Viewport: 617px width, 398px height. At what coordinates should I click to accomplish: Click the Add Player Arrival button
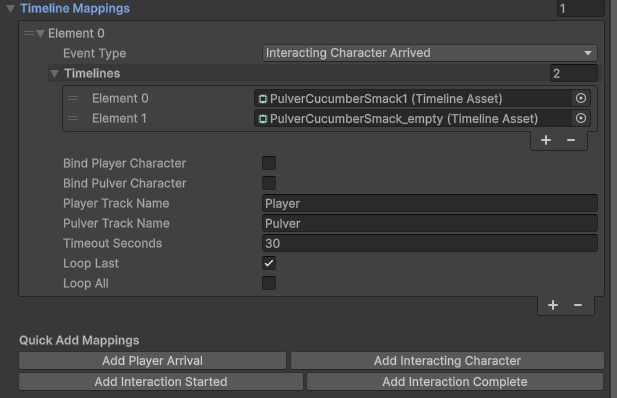(x=152, y=361)
